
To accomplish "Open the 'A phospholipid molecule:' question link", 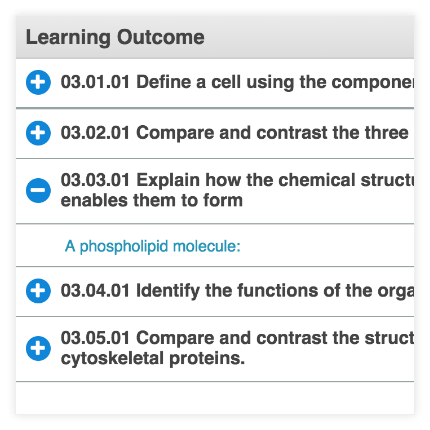I will tap(153, 247).
